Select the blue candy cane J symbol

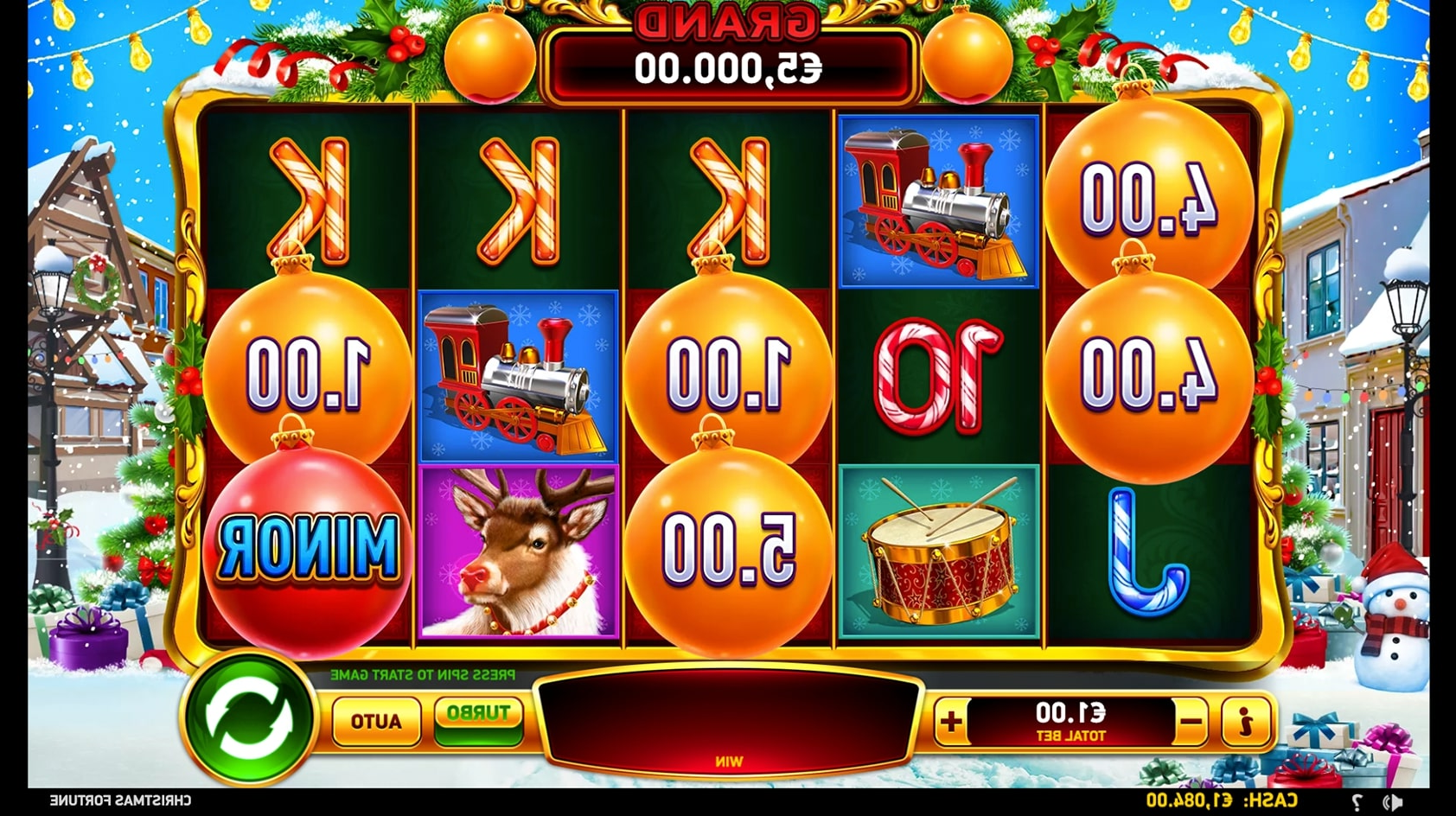[1149, 551]
